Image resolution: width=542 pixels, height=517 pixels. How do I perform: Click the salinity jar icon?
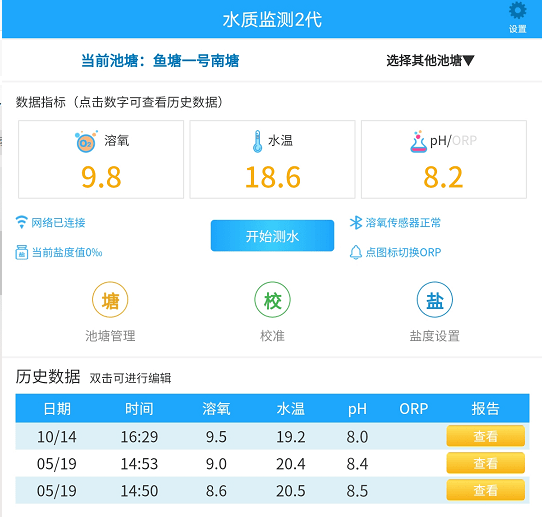click(x=21, y=252)
